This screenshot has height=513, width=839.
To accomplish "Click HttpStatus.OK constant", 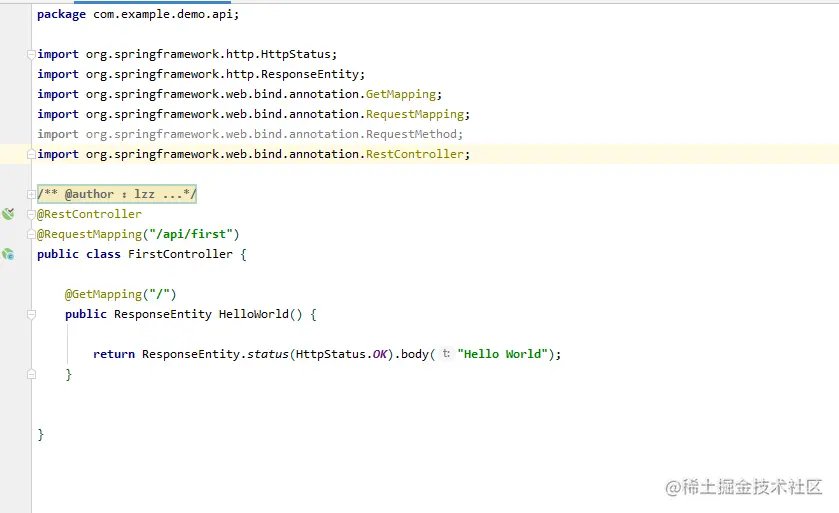I will point(341,354).
